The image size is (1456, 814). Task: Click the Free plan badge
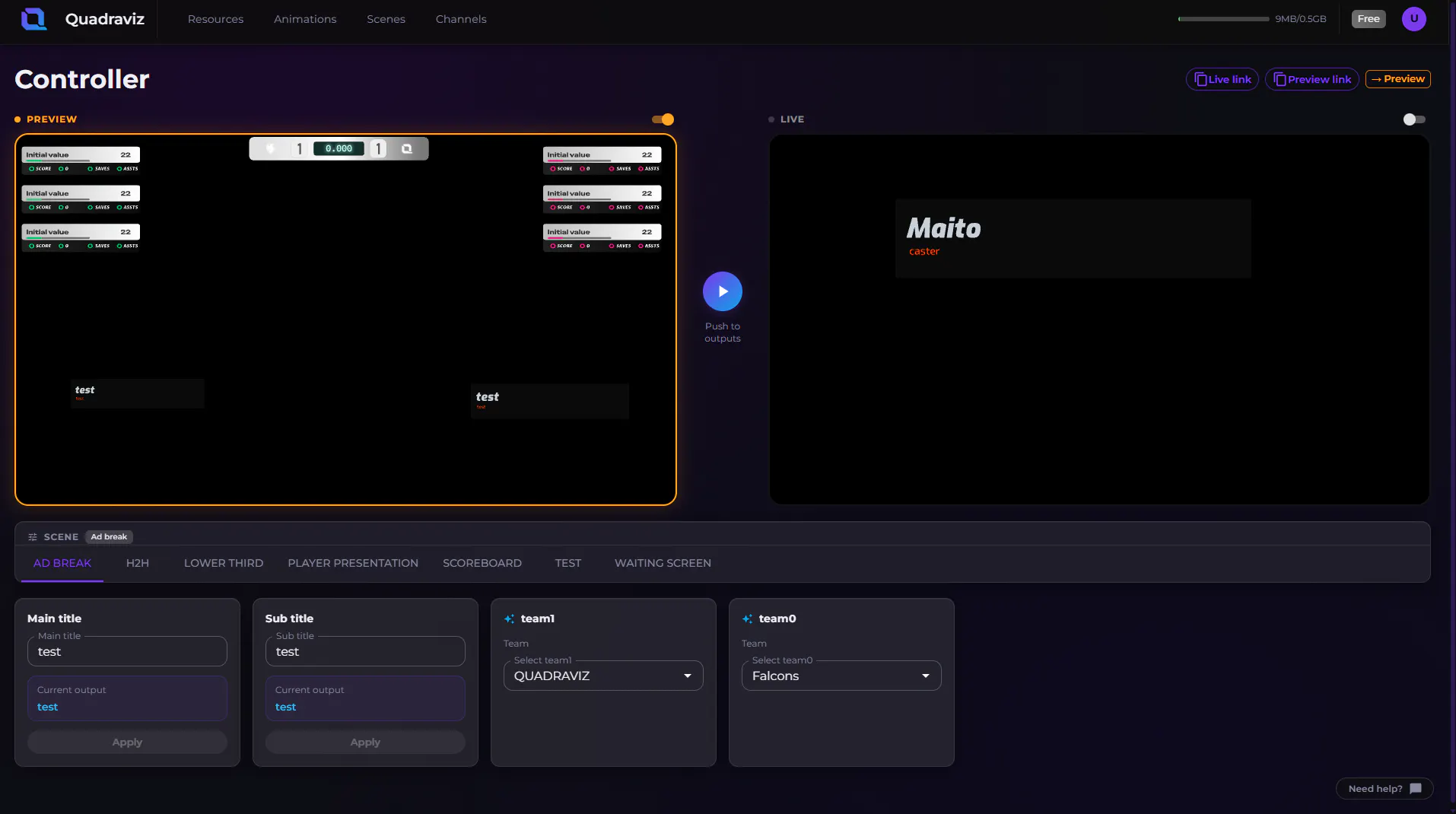(x=1368, y=19)
